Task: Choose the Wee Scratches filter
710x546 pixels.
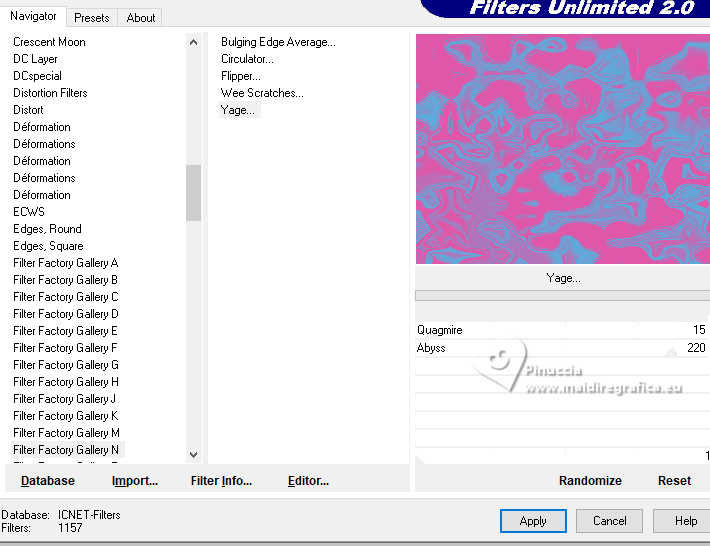Action: coord(262,93)
